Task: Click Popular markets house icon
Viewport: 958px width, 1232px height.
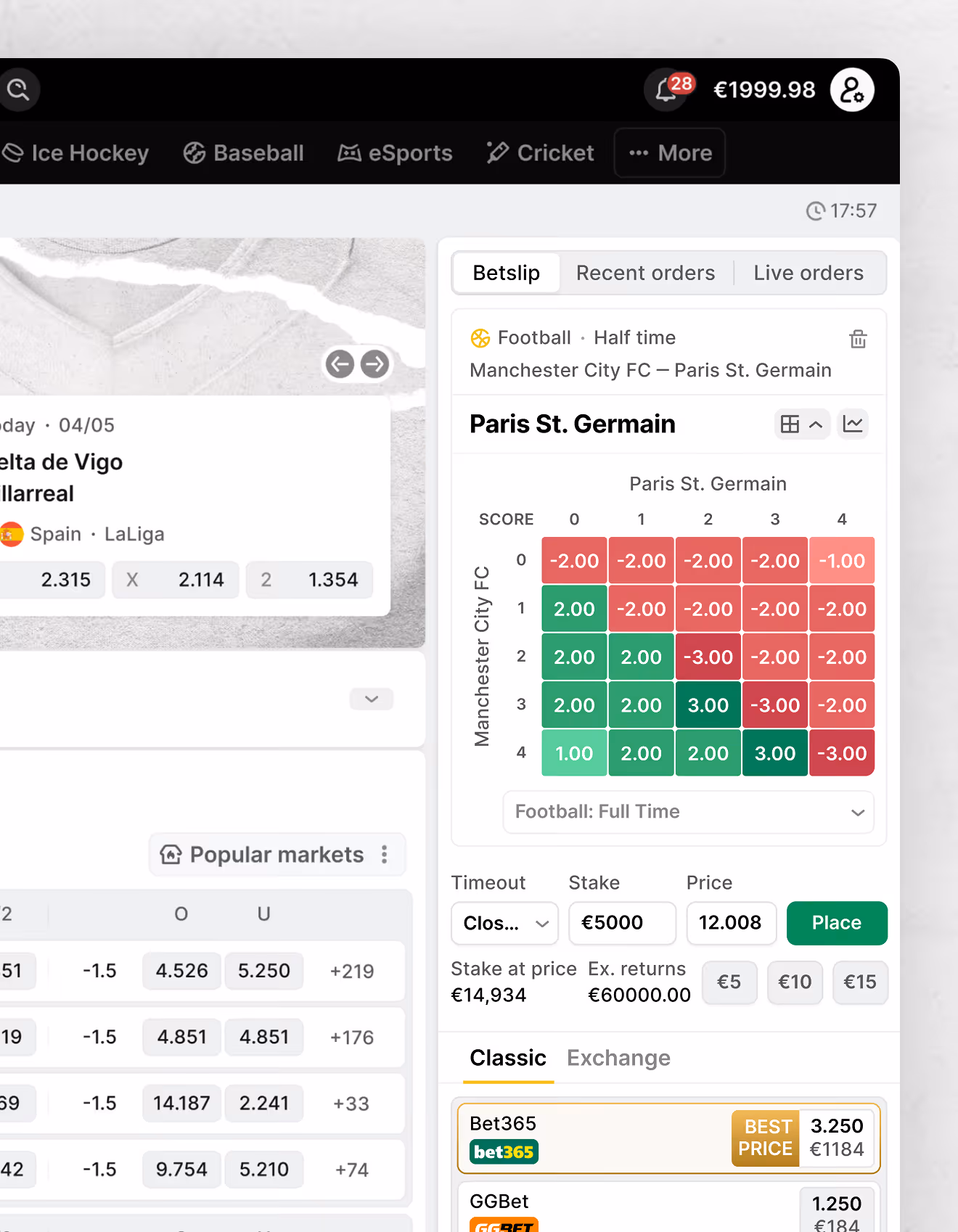Action: pos(171,855)
